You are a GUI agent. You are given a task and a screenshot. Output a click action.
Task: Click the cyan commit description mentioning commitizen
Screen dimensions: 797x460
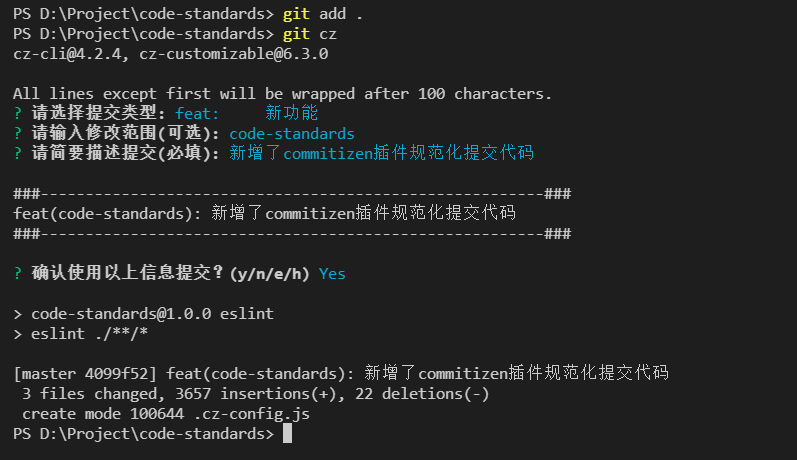(381, 153)
